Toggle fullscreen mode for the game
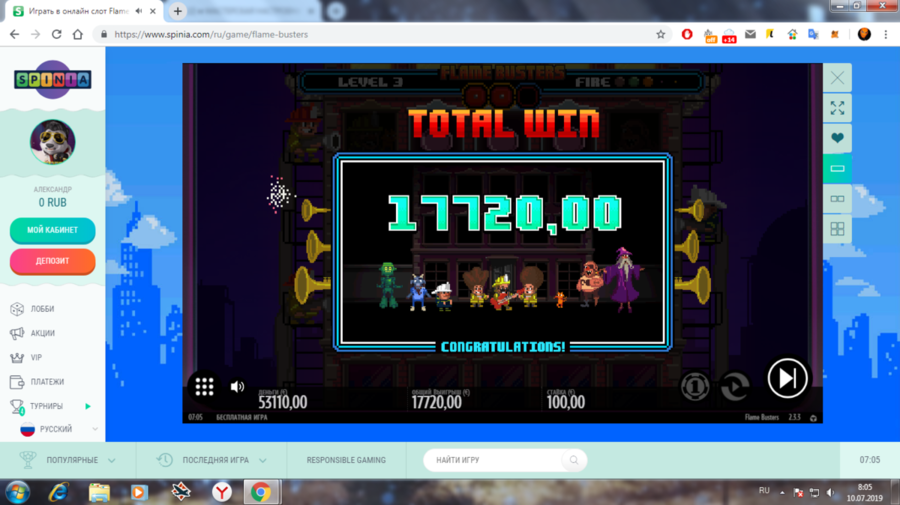The image size is (900, 505). [837, 108]
